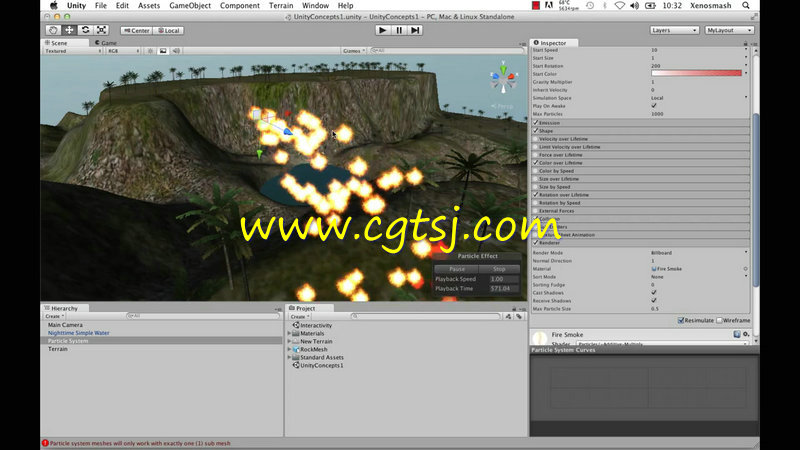Click the Playback Speed value field
Screen dimensions: 800x450
504,279
